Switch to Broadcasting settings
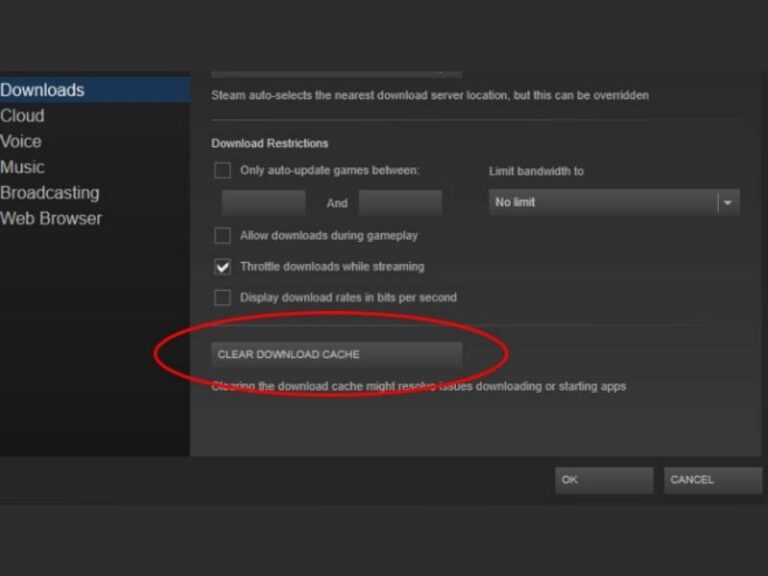 pos(50,193)
